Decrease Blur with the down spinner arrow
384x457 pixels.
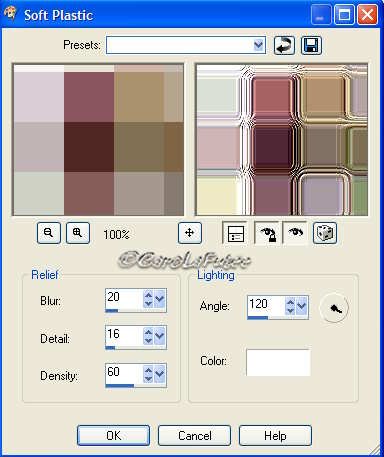[x=148, y=303]
